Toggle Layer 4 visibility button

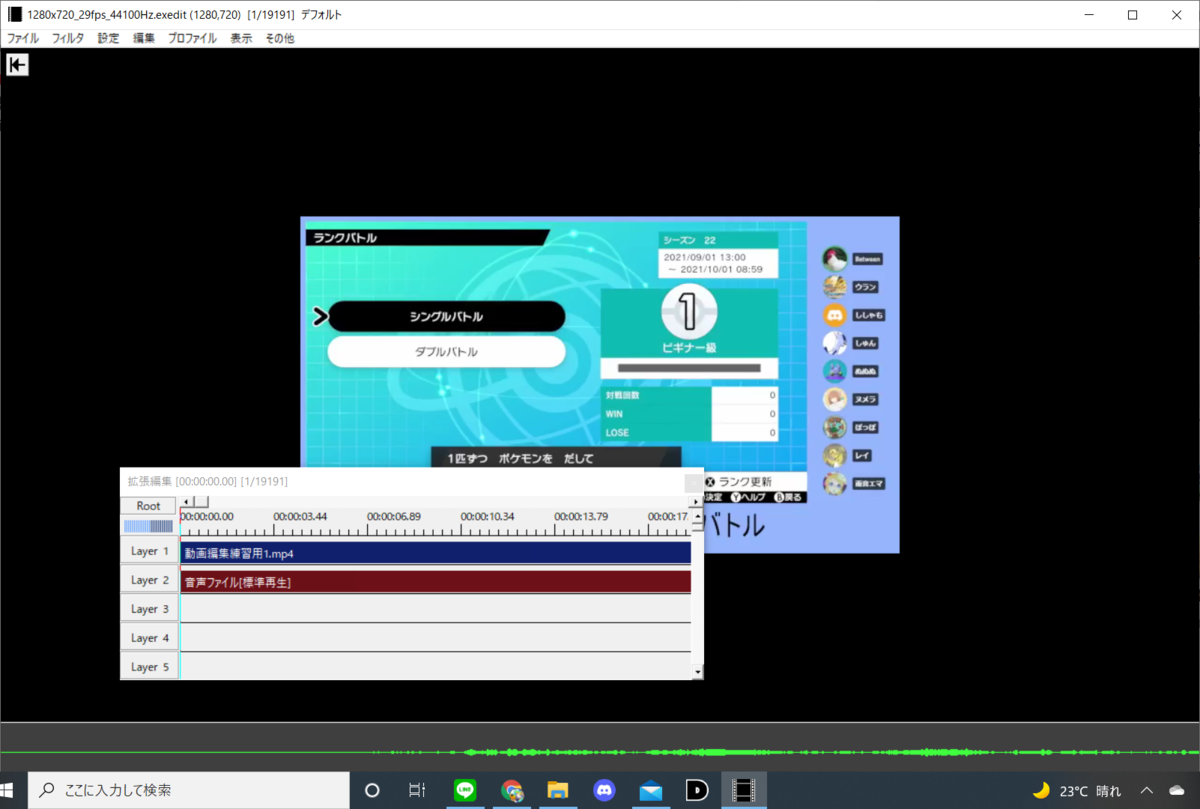(x=149, y=638)
